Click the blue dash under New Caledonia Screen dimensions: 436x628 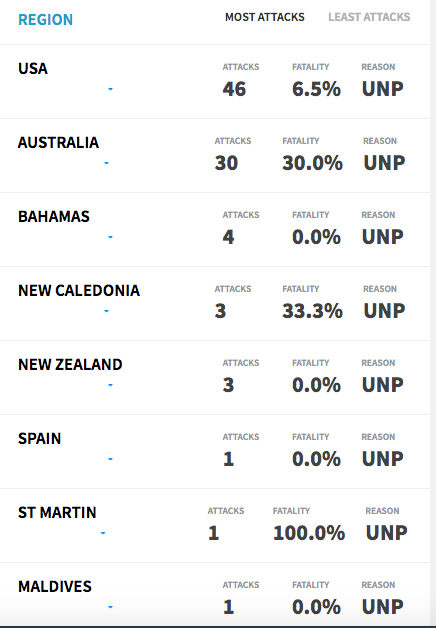[x=106, y=311]
